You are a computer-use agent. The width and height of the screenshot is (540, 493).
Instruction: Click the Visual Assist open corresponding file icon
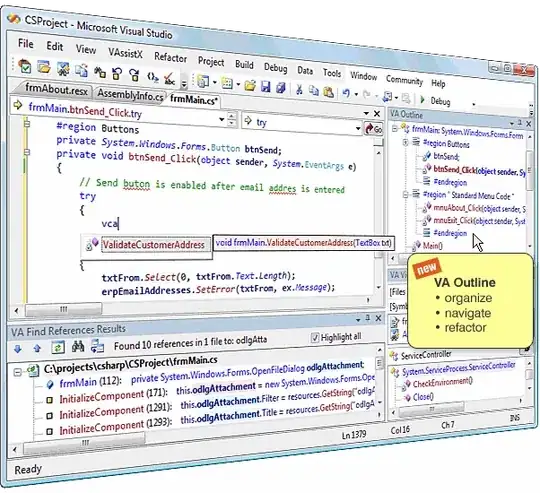pyautogui.click(x=82, y=70)
